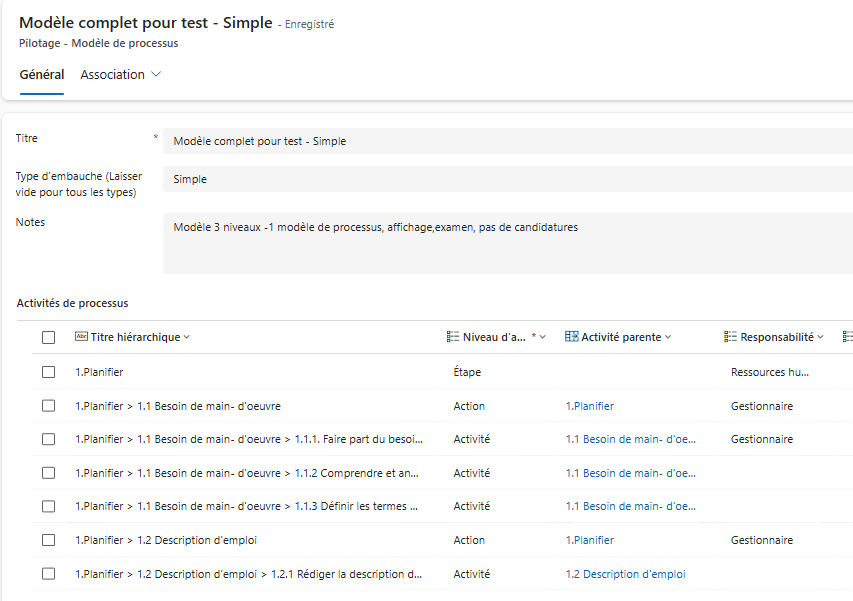Click the Activité parente column lookup icon

point(572,337)
